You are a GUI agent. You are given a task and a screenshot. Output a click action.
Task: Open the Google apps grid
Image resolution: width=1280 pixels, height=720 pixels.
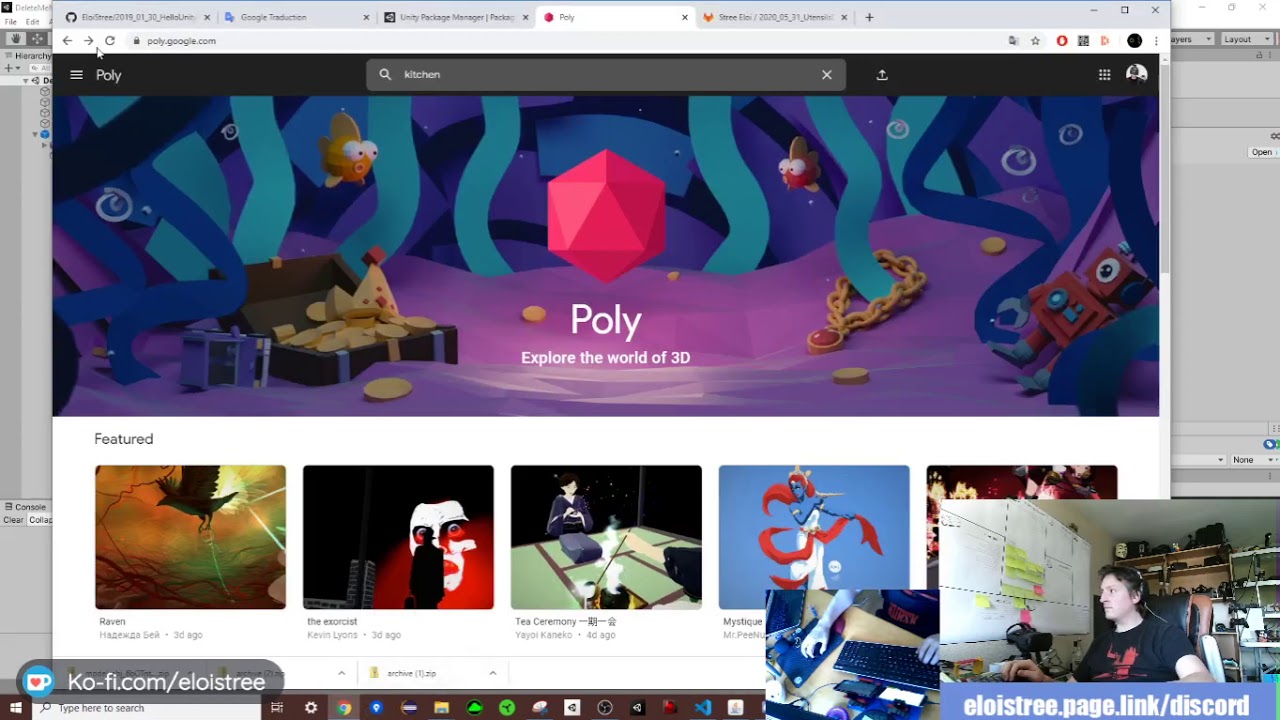click(x=1104, y=75)
